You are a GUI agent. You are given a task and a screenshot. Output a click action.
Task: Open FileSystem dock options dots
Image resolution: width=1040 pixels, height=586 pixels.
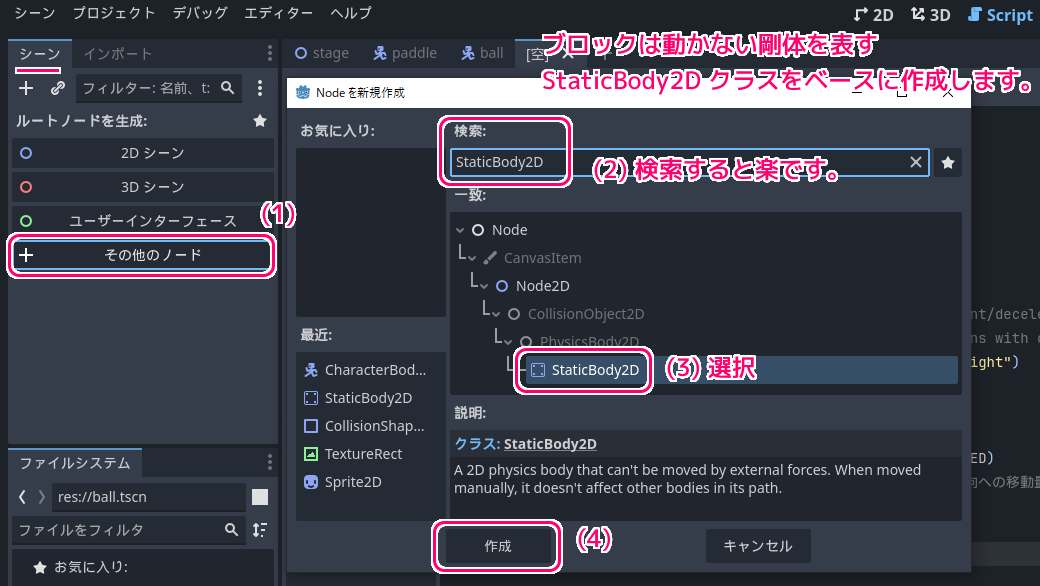[269, 462]
